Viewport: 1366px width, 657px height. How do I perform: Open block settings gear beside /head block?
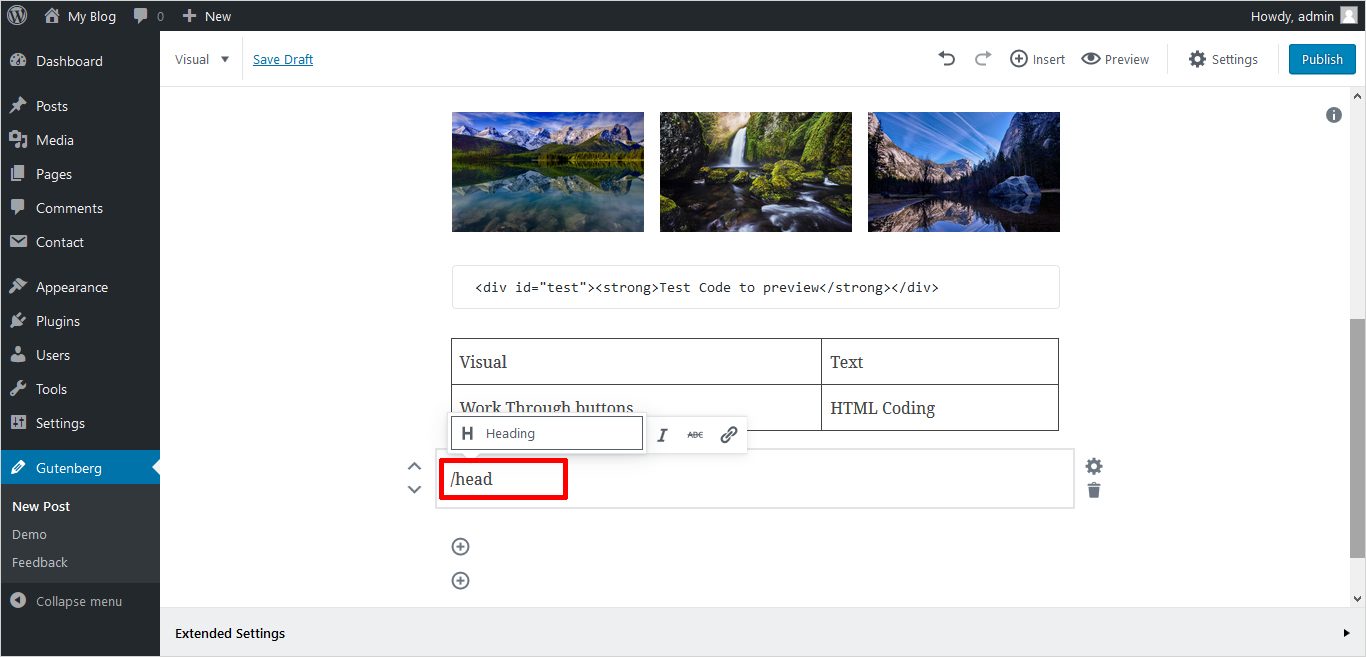(1094, 466)
